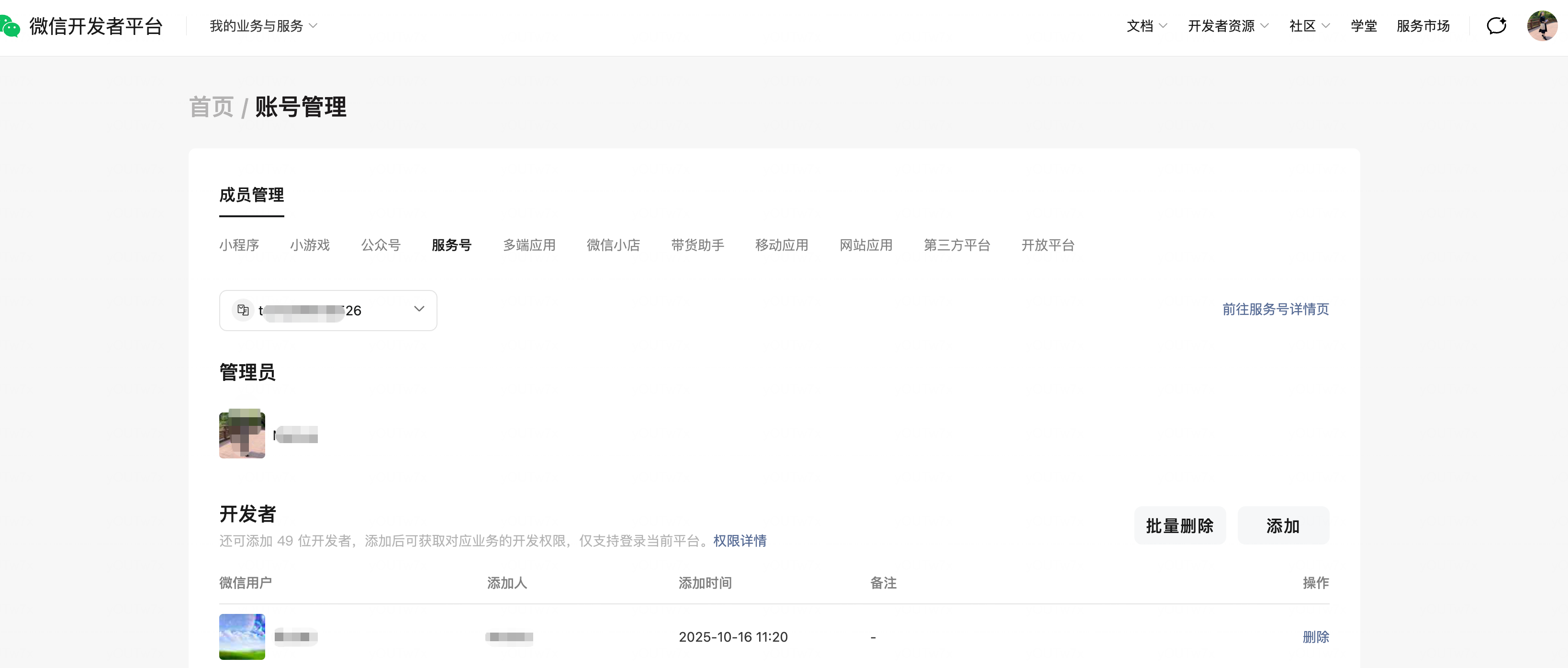Go to 服务市场 in the top navigation
Screen dimensions: 1568x668
tap(1422, 26)
